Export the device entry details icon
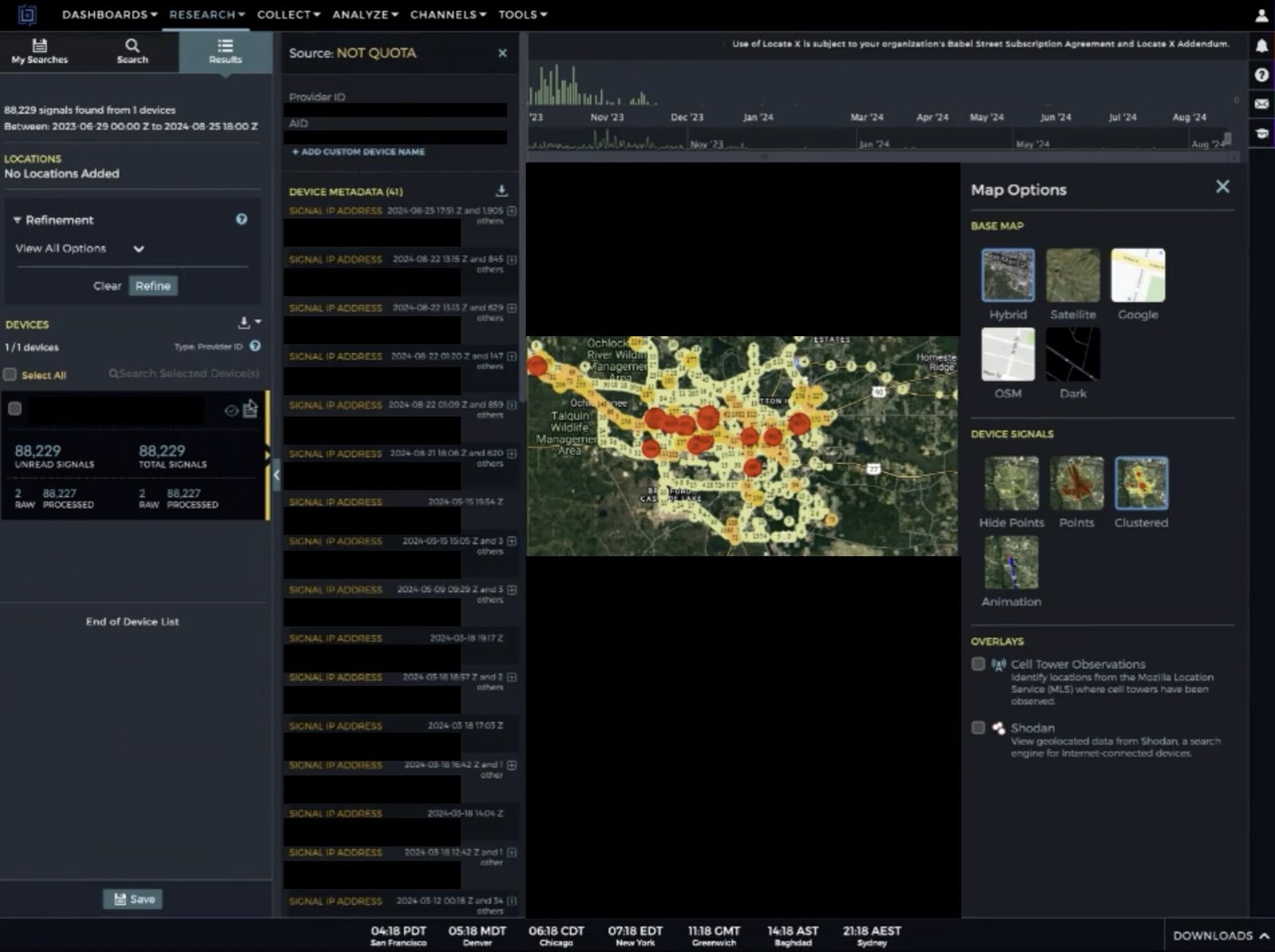This screenshot has width=1275, height=952. click(250, 409)
